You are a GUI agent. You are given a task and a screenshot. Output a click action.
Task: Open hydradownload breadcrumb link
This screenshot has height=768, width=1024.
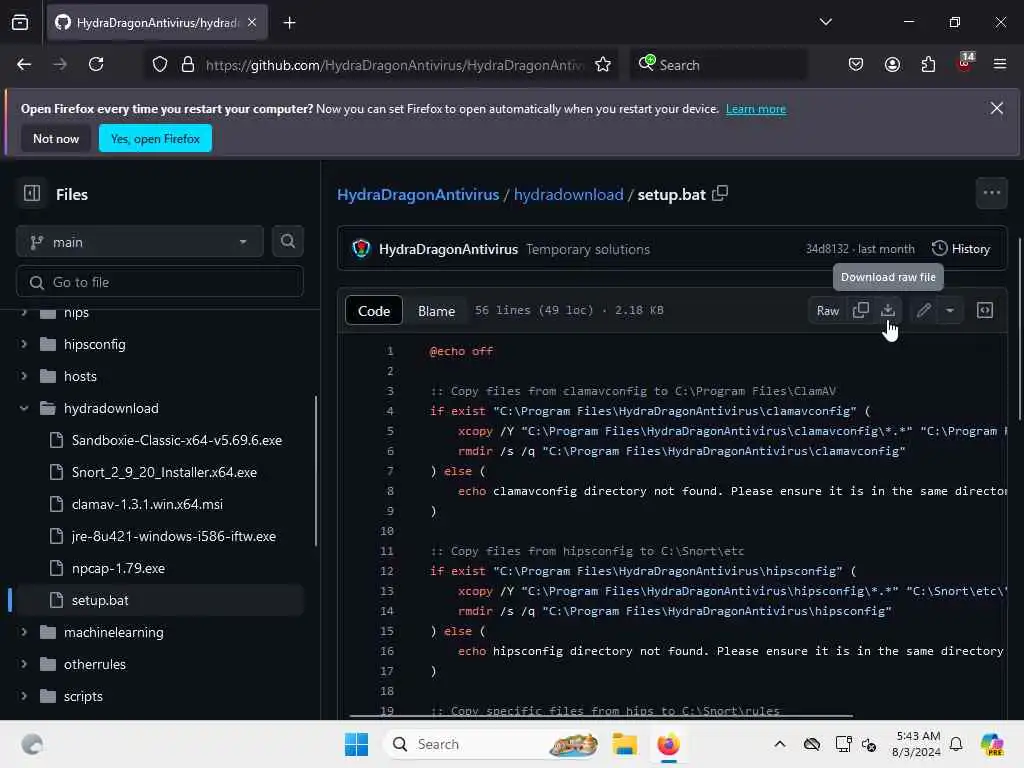568,195
